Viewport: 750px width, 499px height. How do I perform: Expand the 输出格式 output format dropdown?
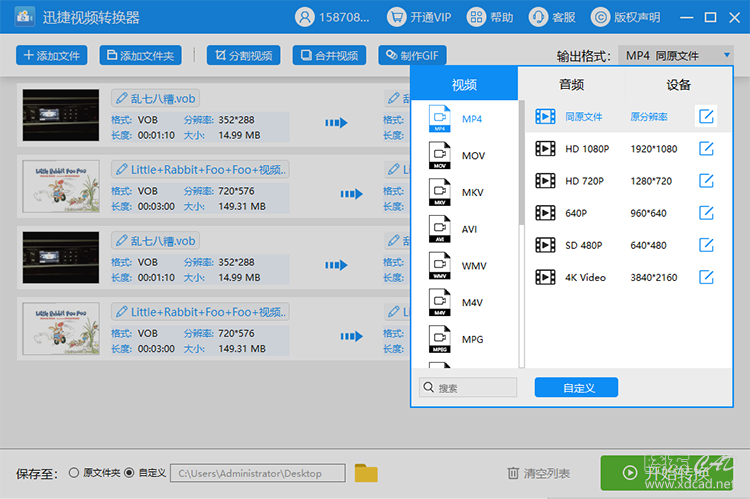tap(675, 55)
